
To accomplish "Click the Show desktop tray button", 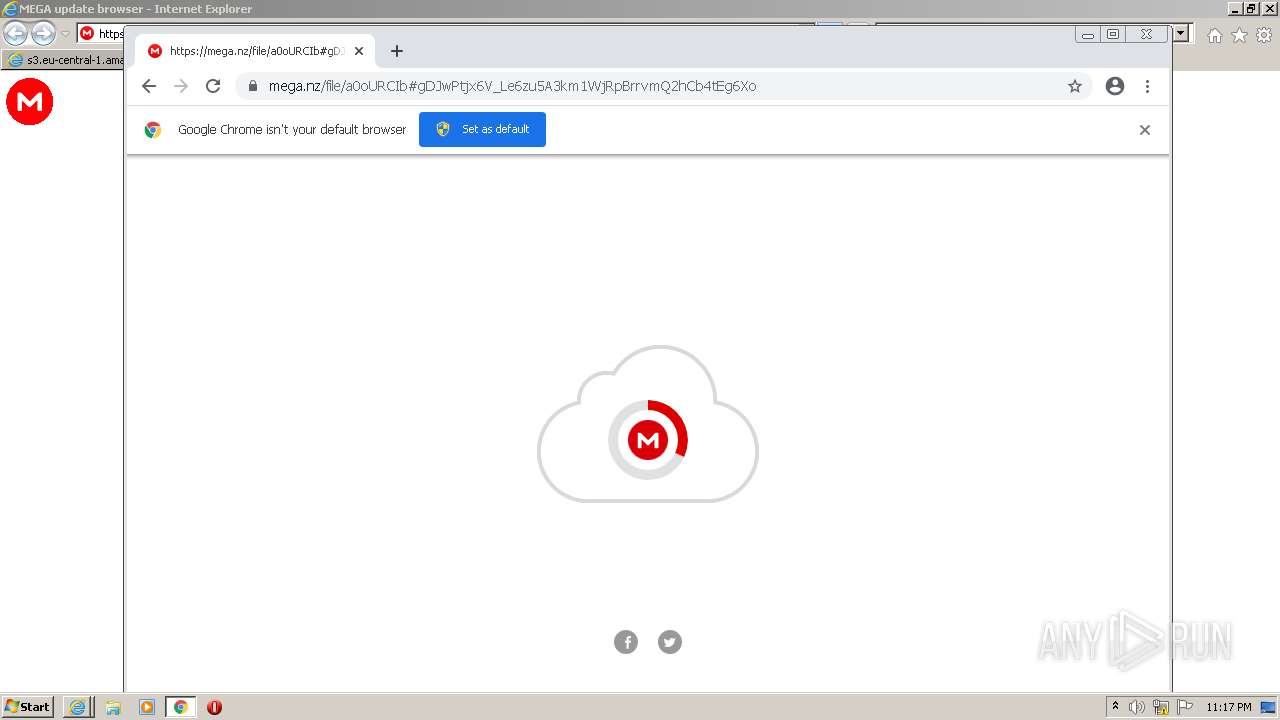I will 1269,707.
